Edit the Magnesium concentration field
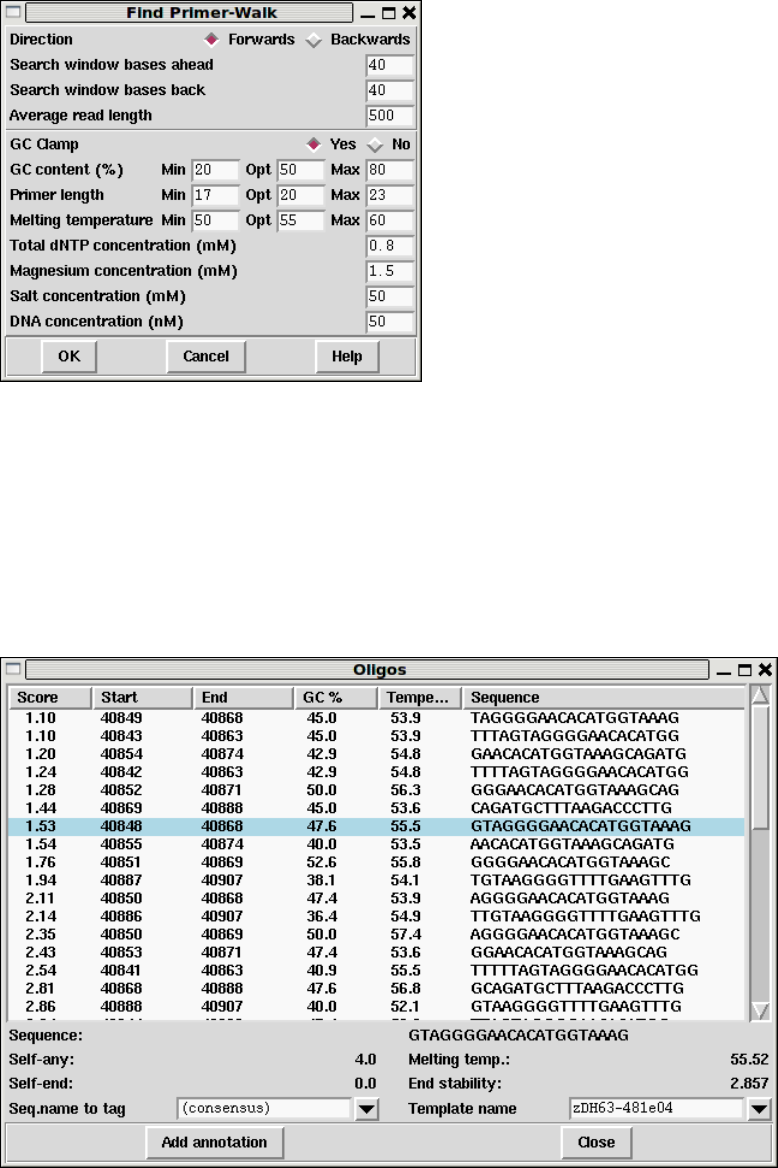Image resolution: width=778 pixels, height=1168 pixels. (x=390, y=271)
